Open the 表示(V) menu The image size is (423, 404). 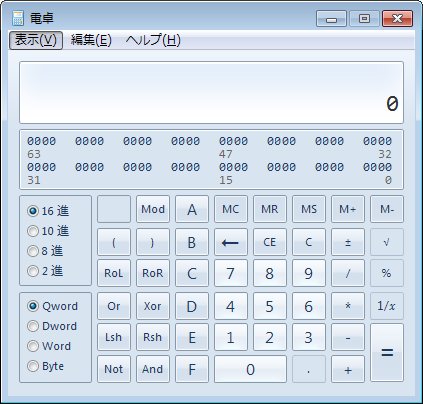tap(36, 40)
